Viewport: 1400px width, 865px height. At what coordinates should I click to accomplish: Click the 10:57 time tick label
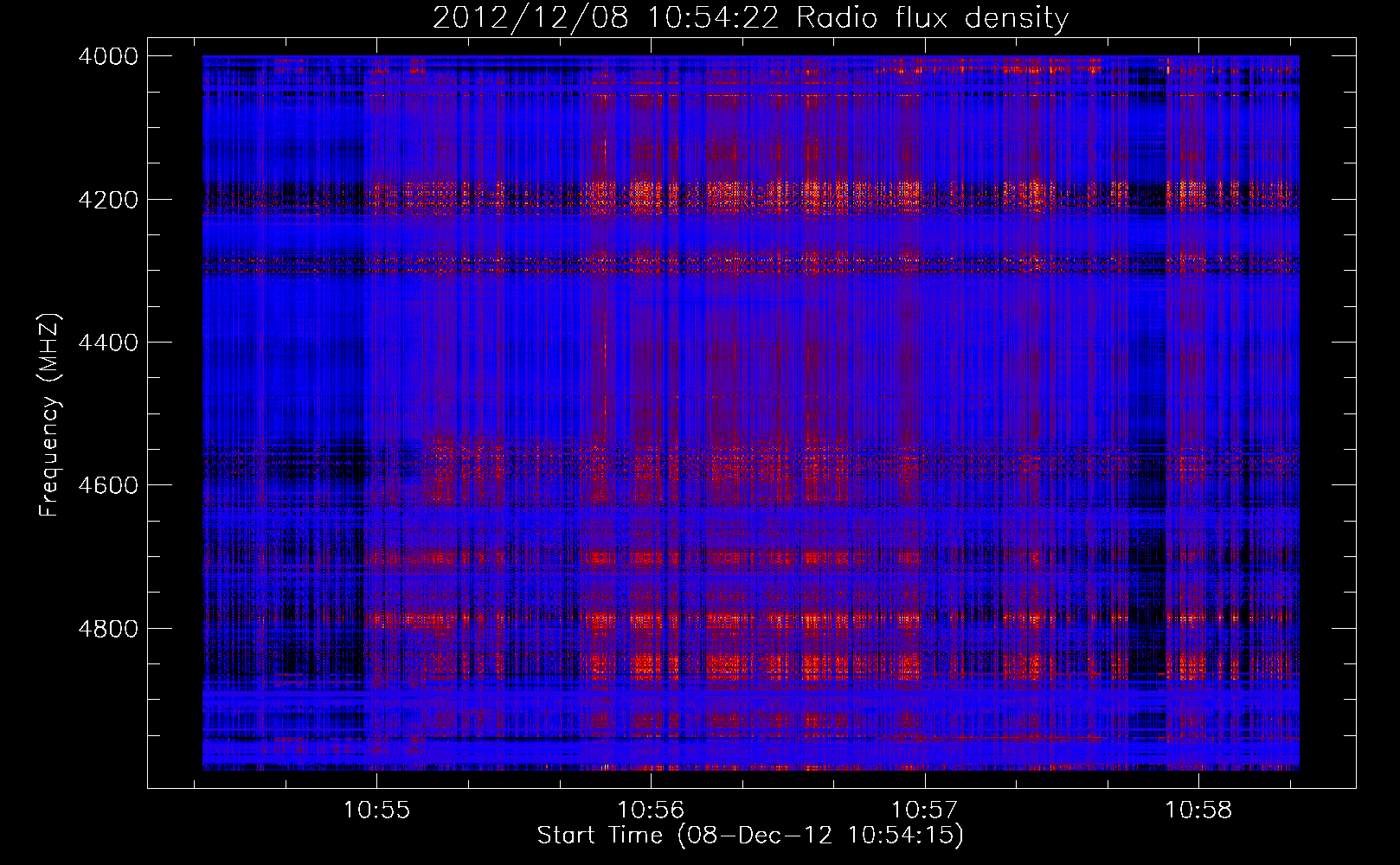pos(925,810)
